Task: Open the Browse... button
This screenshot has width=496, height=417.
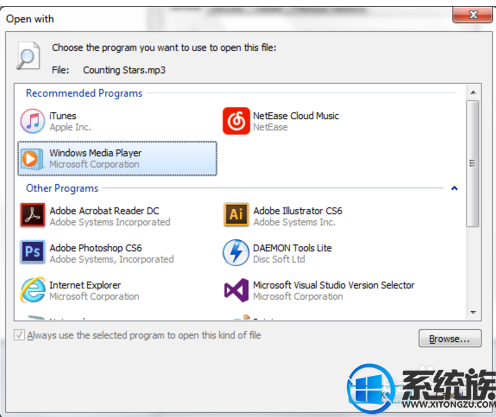Action: click(450, 339)
